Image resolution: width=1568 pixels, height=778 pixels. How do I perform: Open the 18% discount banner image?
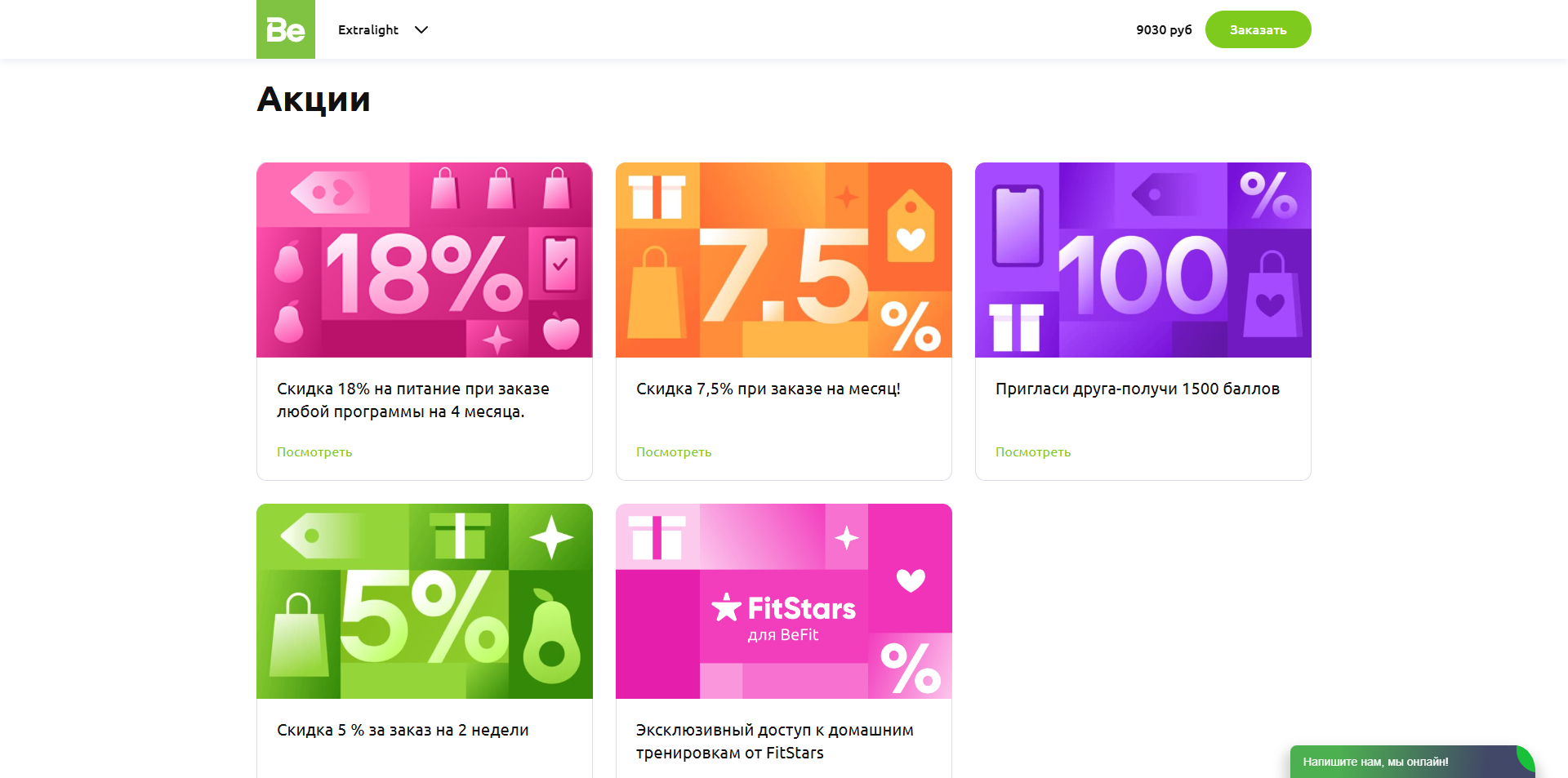tap(424, 260)
